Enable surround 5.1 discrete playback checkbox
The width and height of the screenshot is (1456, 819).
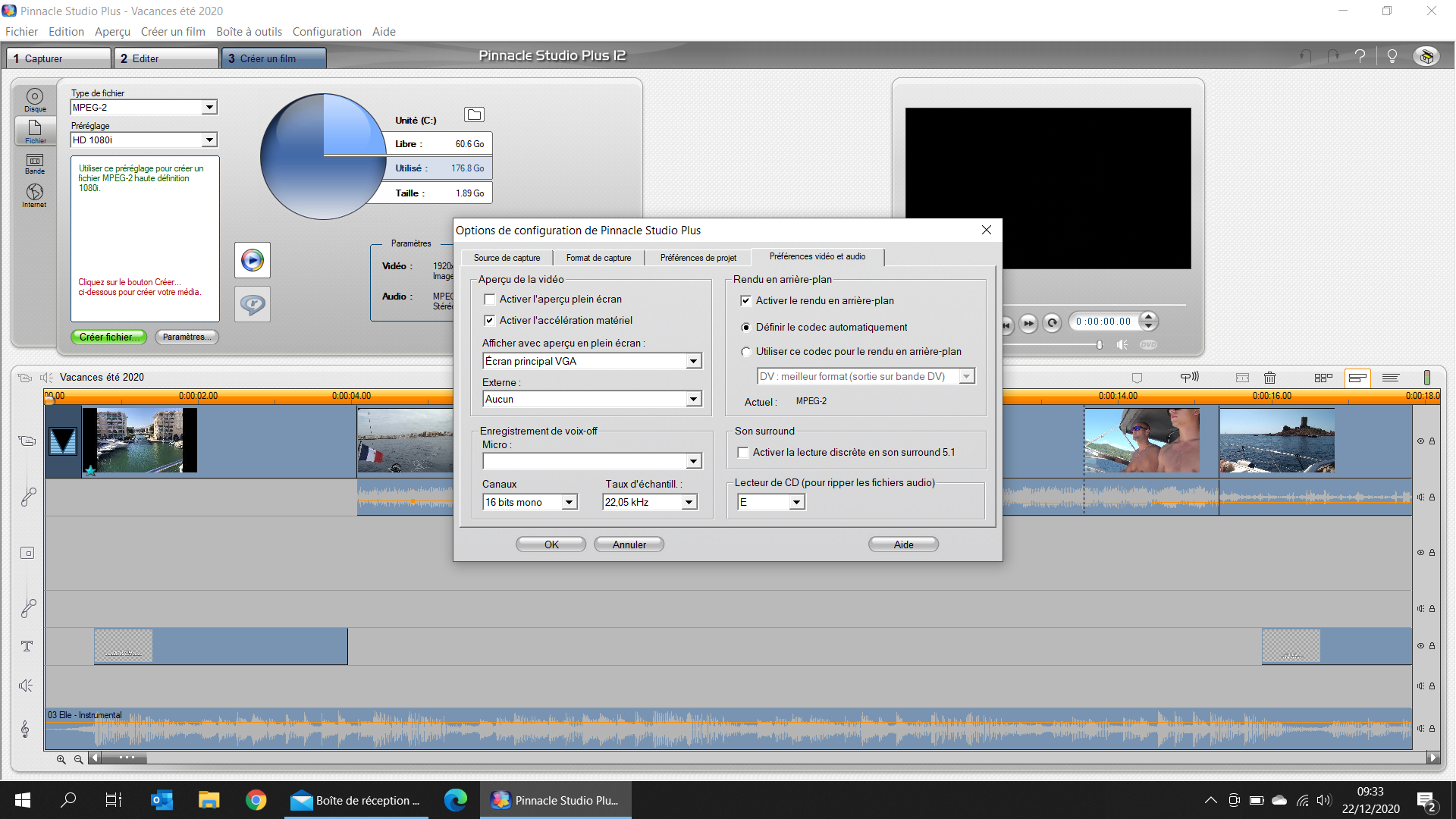(x=743, y=453)
